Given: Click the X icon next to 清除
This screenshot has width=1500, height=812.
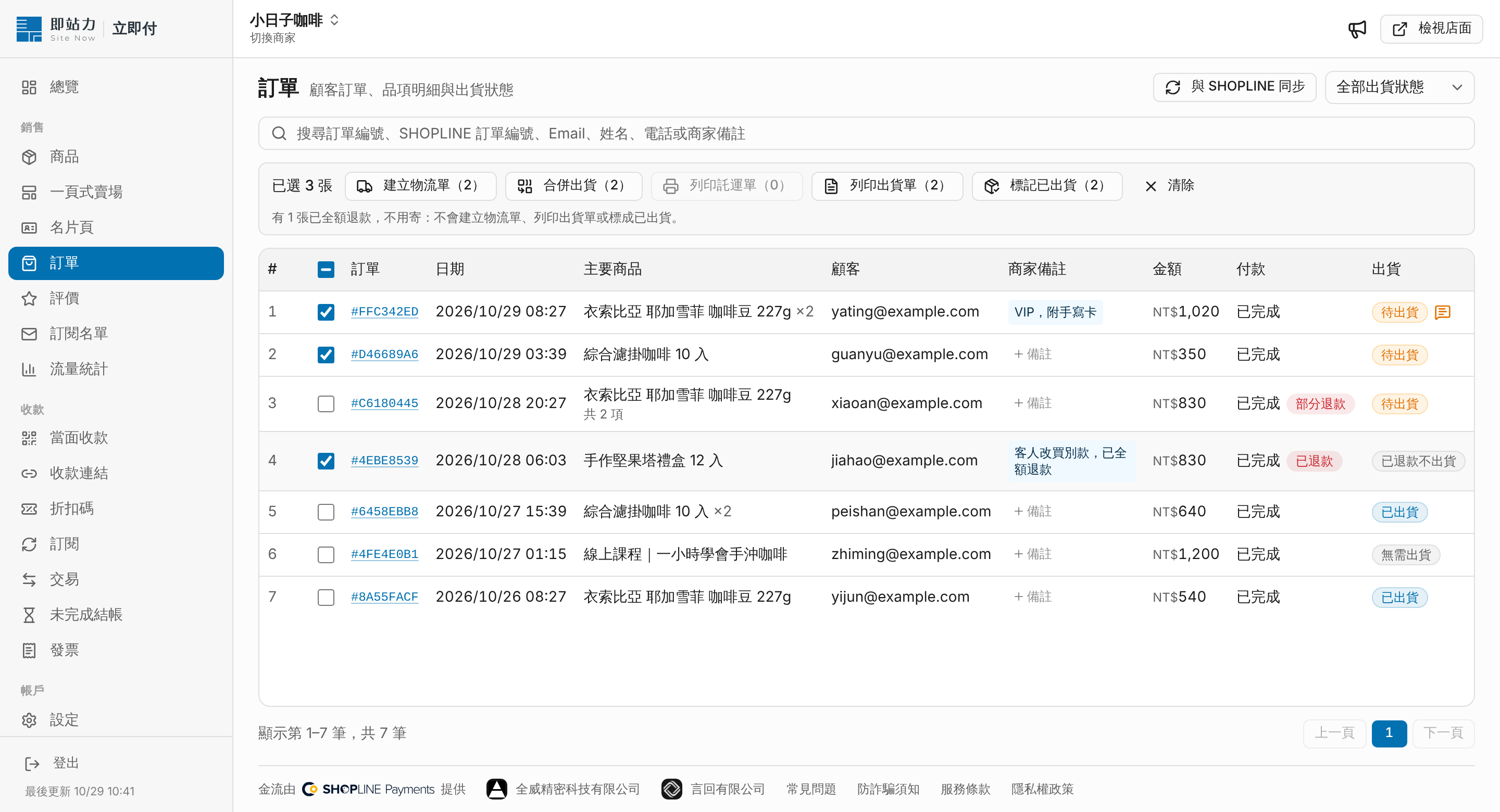Looking at the screenshot, I should [1151, 186].
